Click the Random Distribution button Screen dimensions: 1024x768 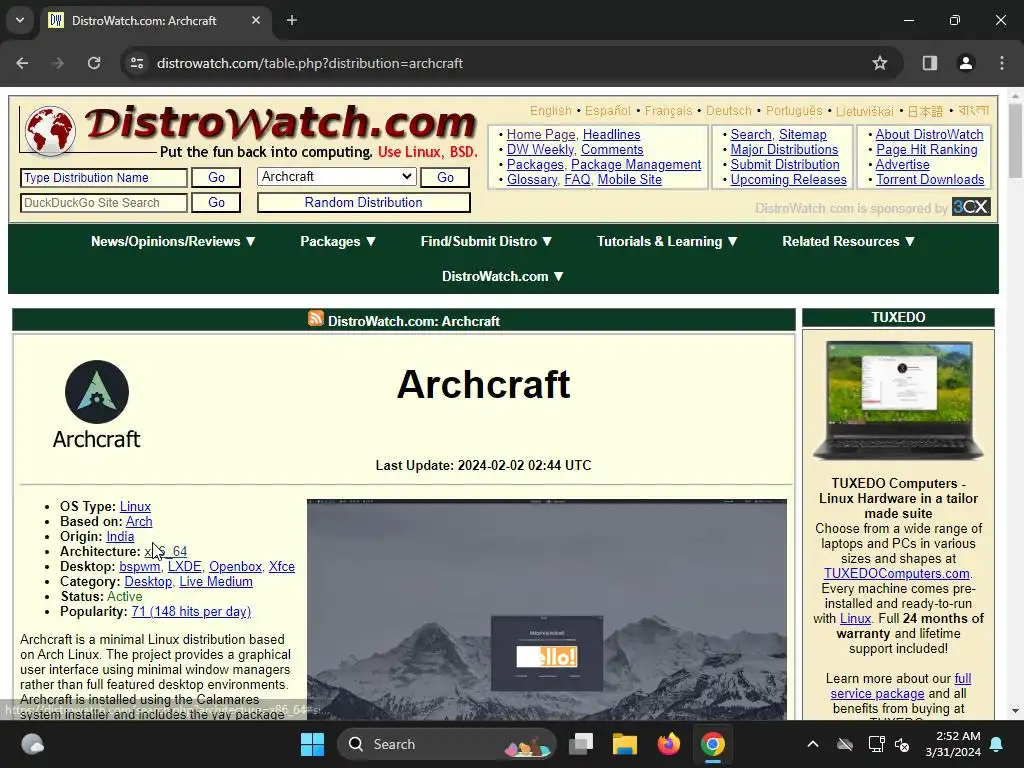364,202
